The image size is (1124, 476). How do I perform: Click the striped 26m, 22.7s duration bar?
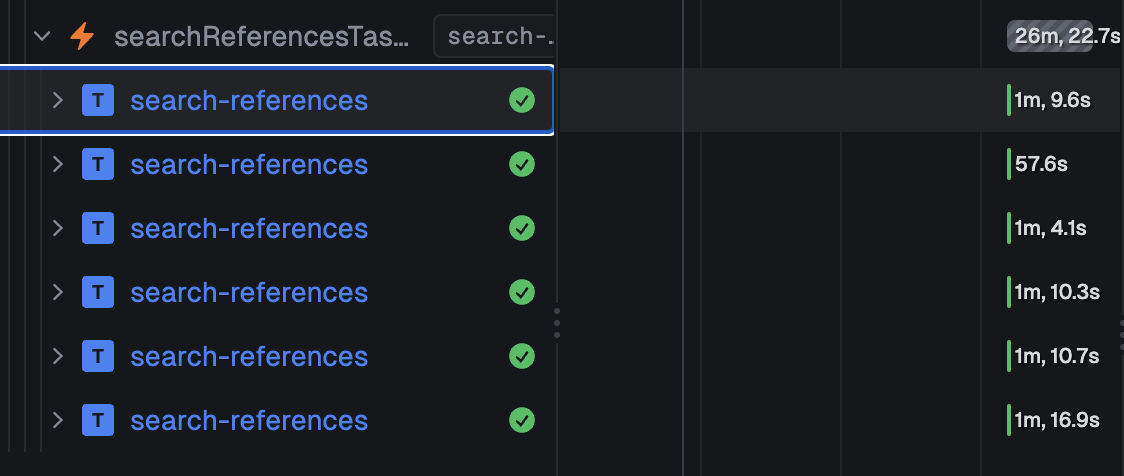tap(1049, 36)
